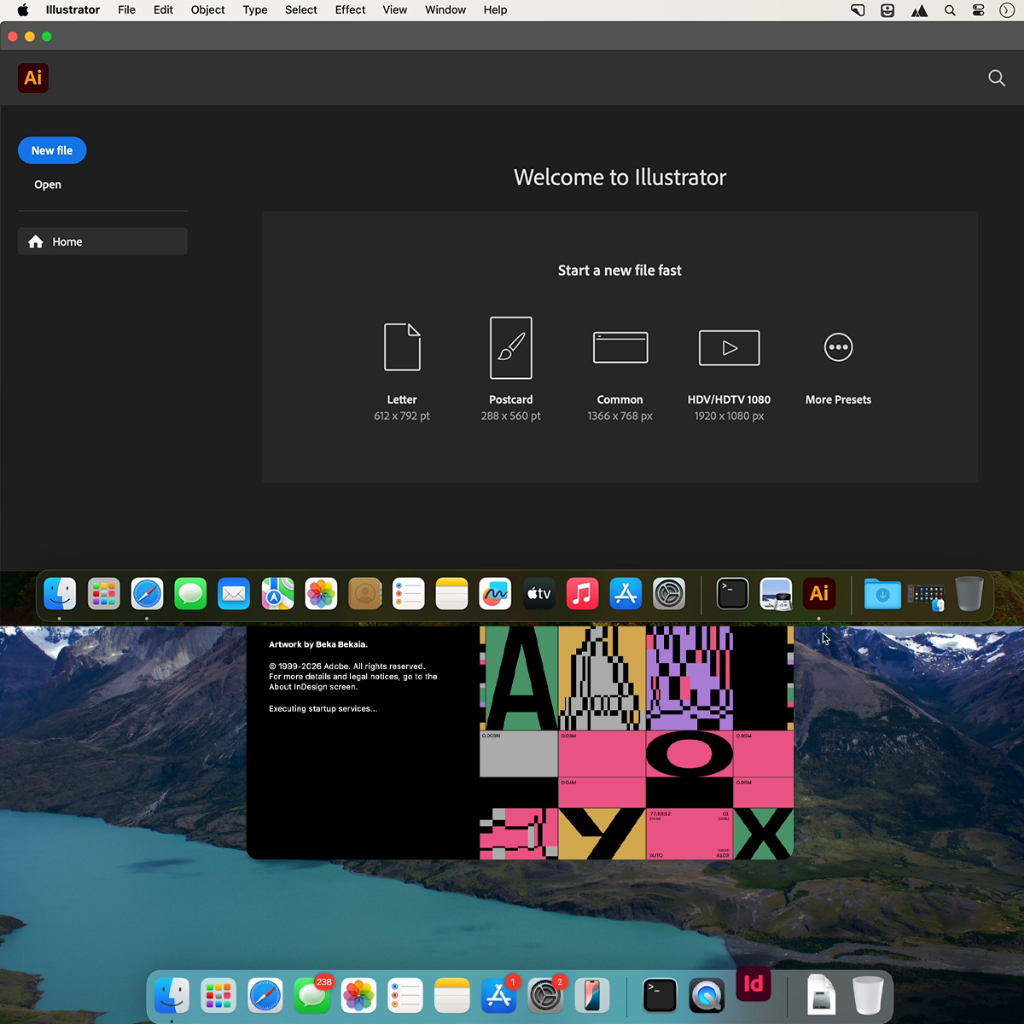Image resolution: width=1024 pixels, height=1024 pixels.
Task: Open the Effect menu
Action: pos(350,10)
